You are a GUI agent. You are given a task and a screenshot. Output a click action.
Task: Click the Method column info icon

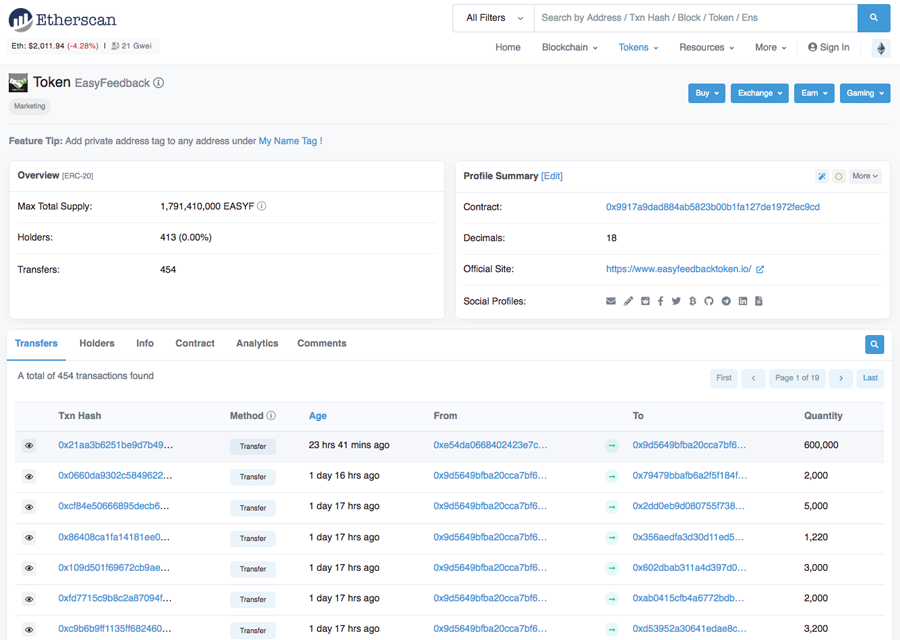pos(271,416)
